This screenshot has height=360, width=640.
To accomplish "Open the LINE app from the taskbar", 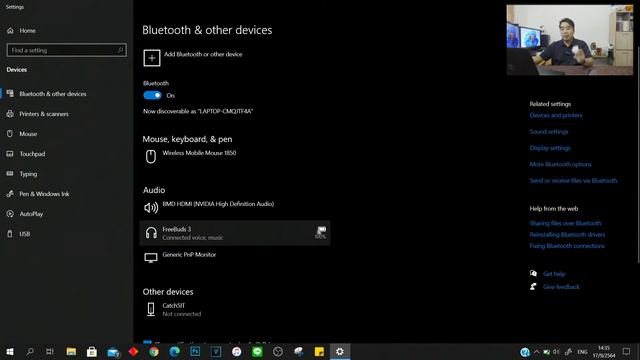I will click(257, 351).
